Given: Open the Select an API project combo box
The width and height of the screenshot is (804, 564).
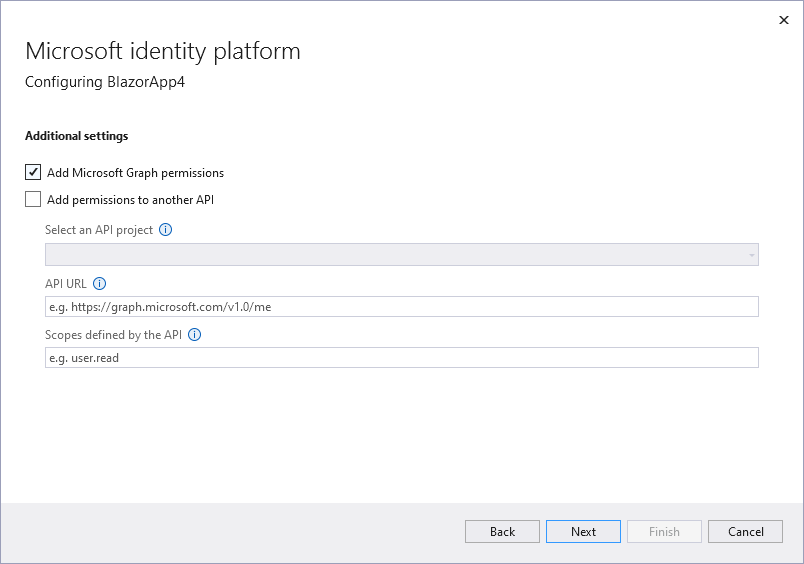Looking at the screenshot, I should (400, 255).
